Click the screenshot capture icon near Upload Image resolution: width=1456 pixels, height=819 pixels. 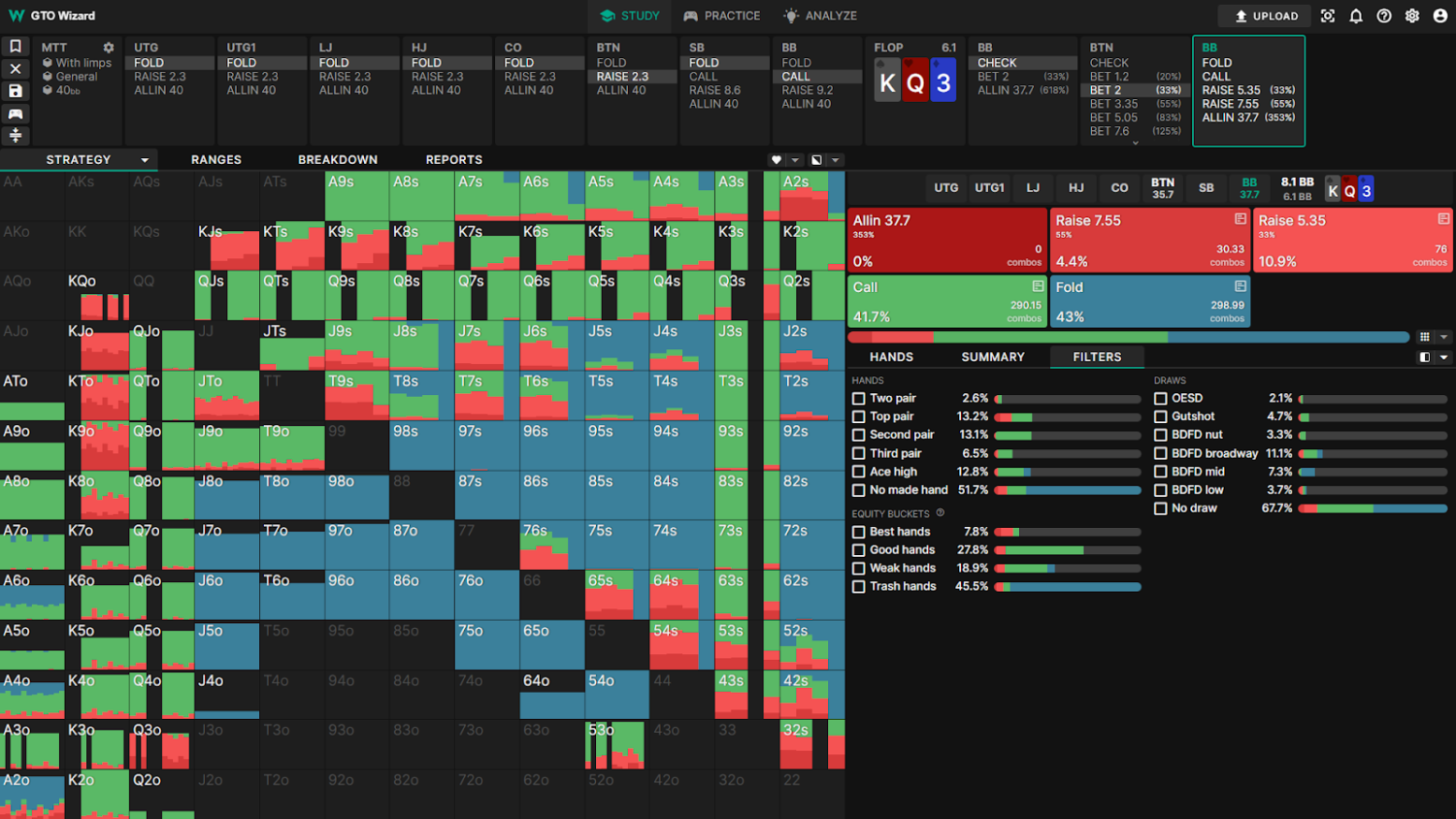point(1328,16)
